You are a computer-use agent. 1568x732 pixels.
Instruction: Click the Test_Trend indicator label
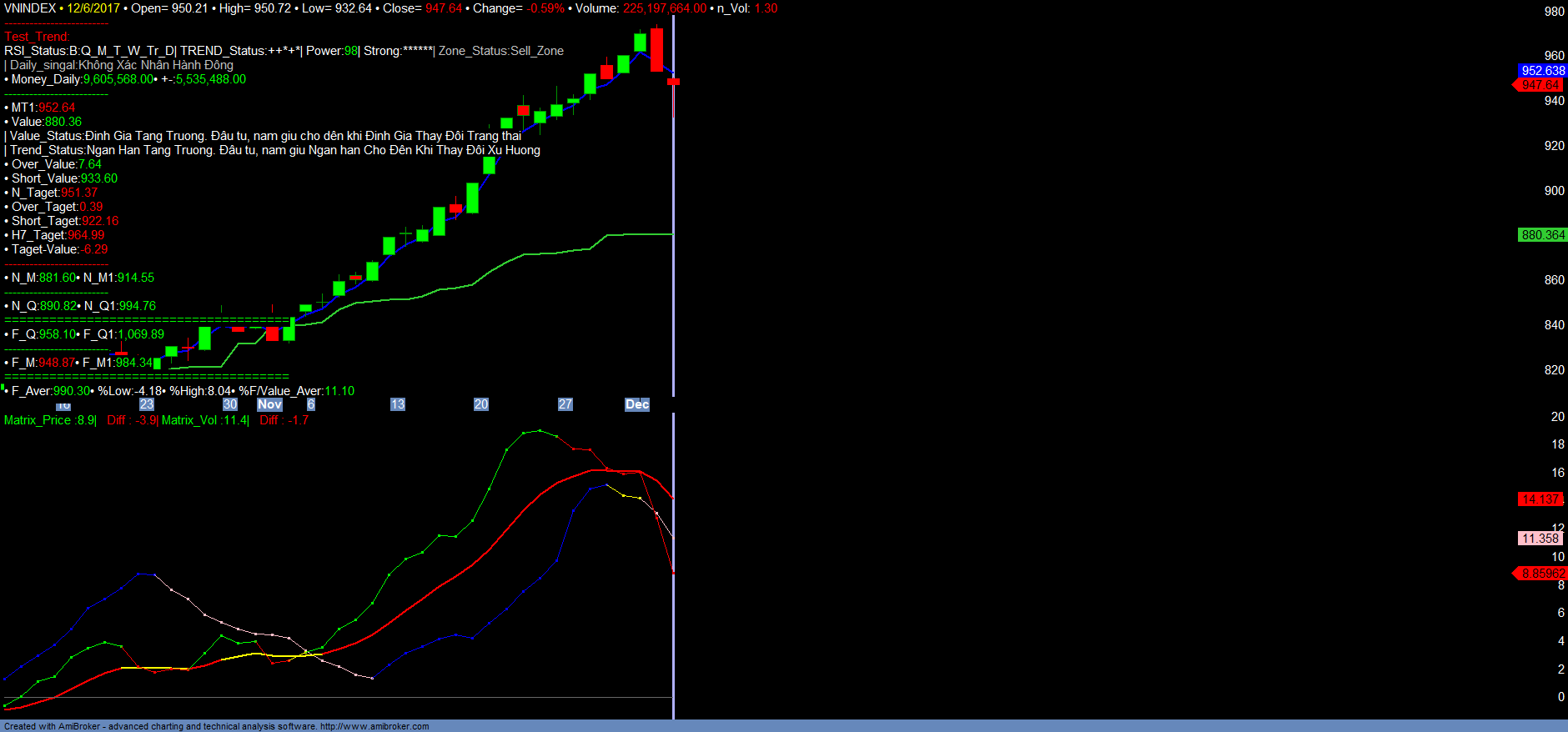tap(37, 37)
